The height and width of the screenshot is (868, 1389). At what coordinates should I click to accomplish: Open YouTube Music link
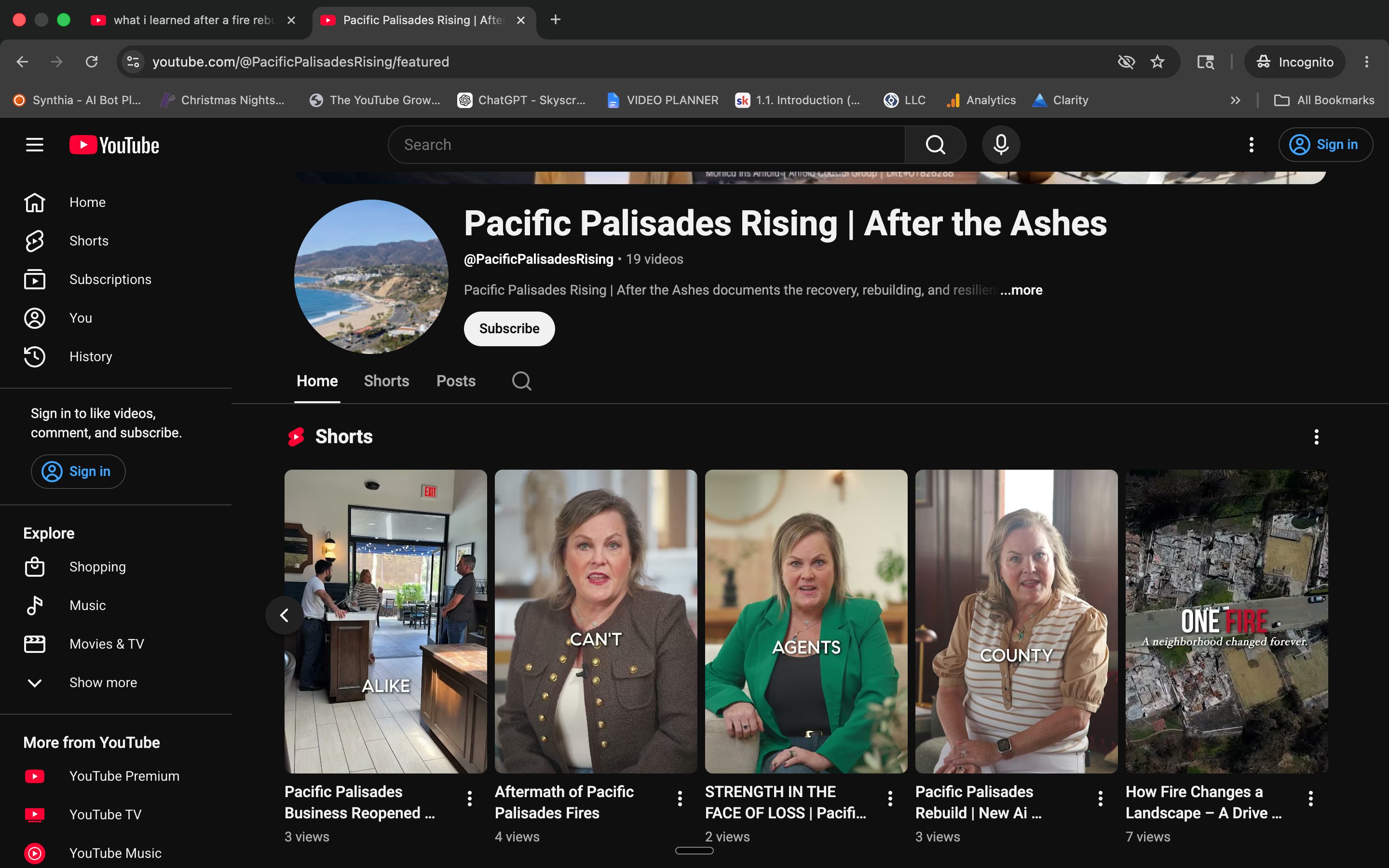(116, 853)
